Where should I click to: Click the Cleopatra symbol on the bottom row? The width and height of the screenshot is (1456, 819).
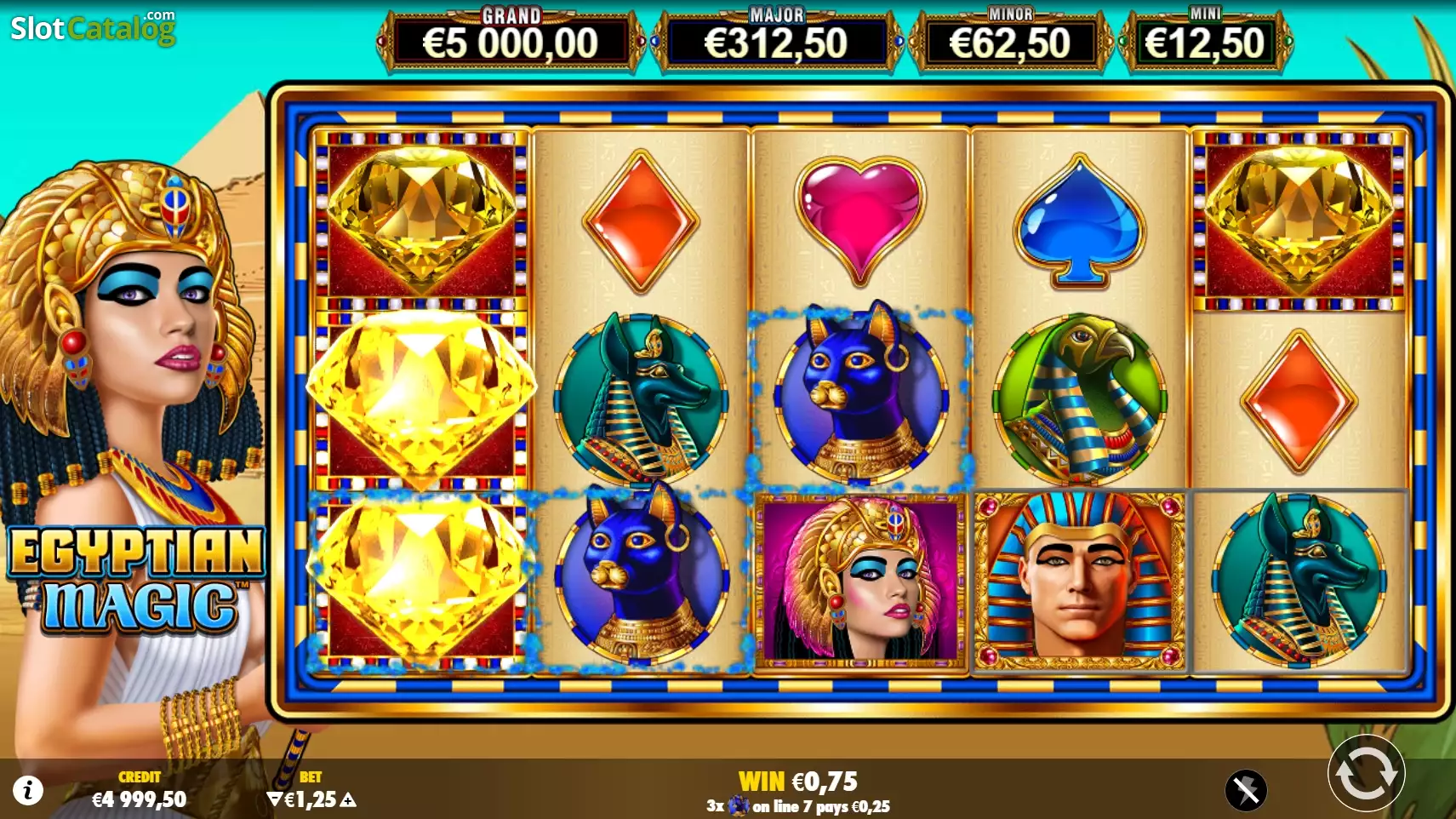point(860,581)
